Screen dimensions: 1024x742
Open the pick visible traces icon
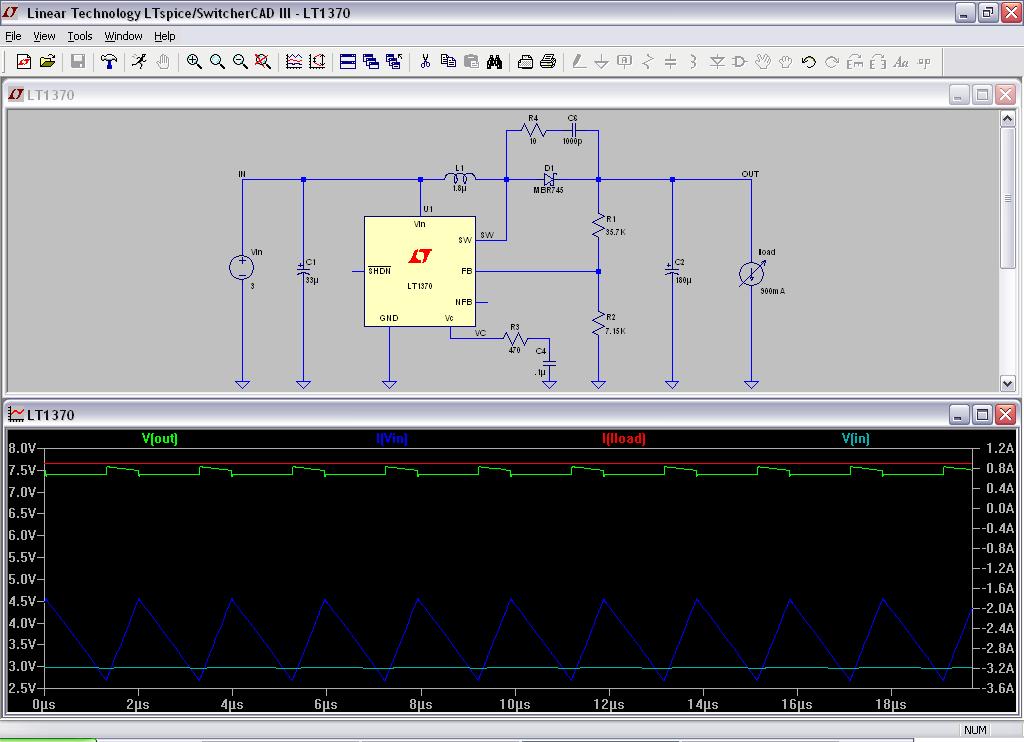point(294,61)
